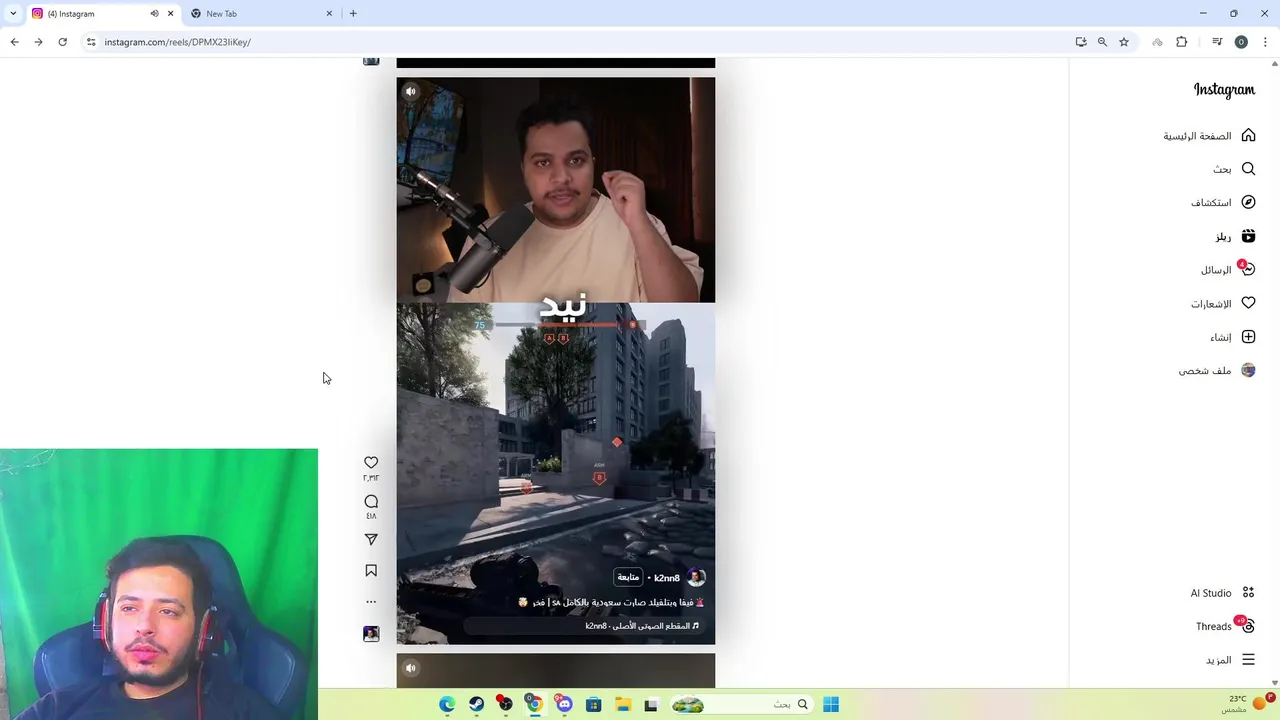The height and width of the screenshot is (720, 1280).
Task: Expand the reel caption text
Action: (x=610, y=603)
